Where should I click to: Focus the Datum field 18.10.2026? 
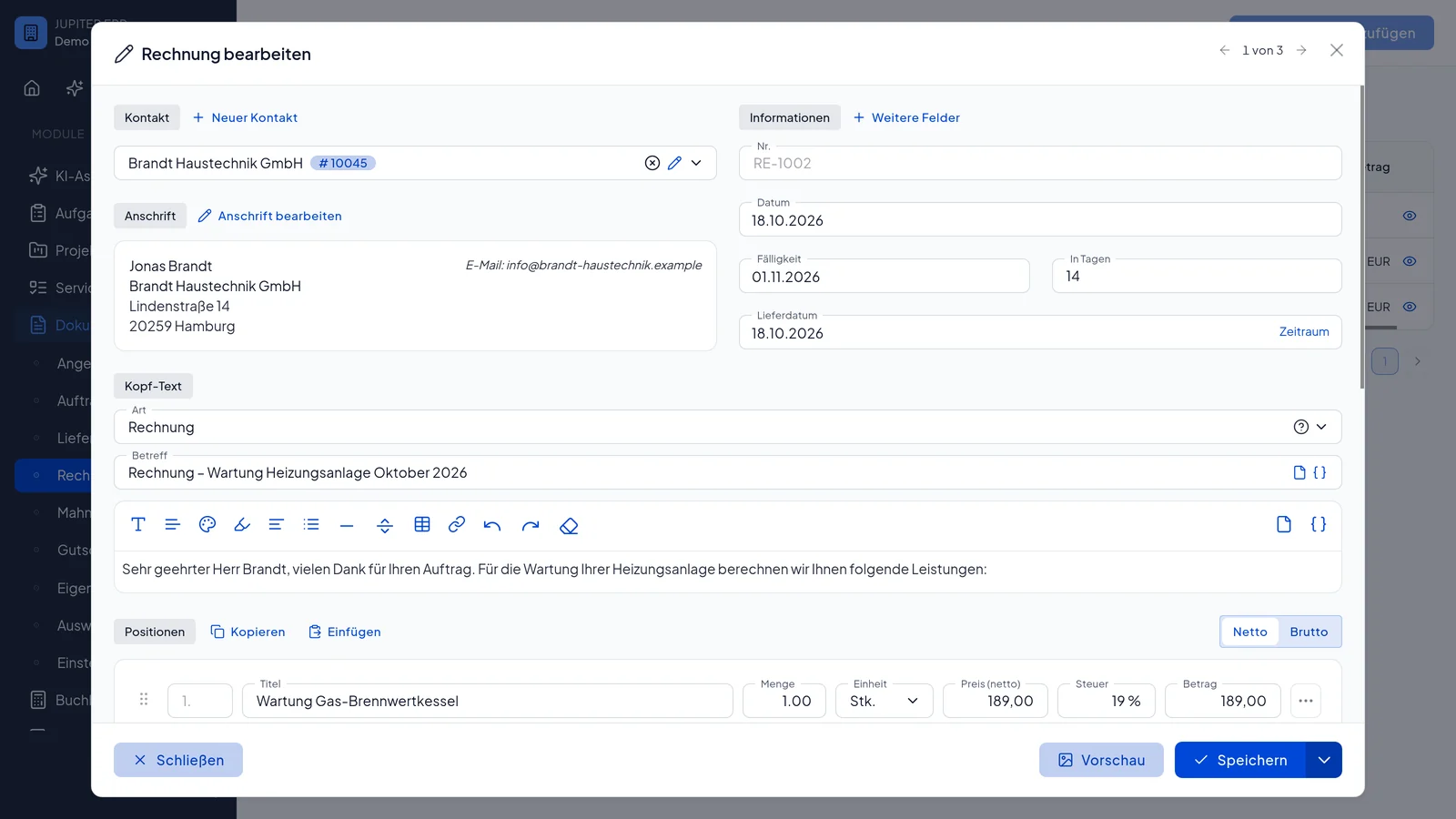[1040, 219]
